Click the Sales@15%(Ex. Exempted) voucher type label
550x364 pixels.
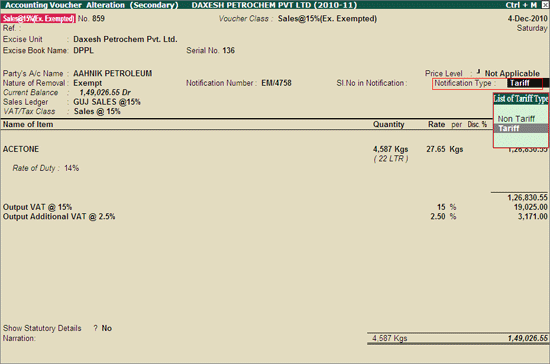click(38, 19)
